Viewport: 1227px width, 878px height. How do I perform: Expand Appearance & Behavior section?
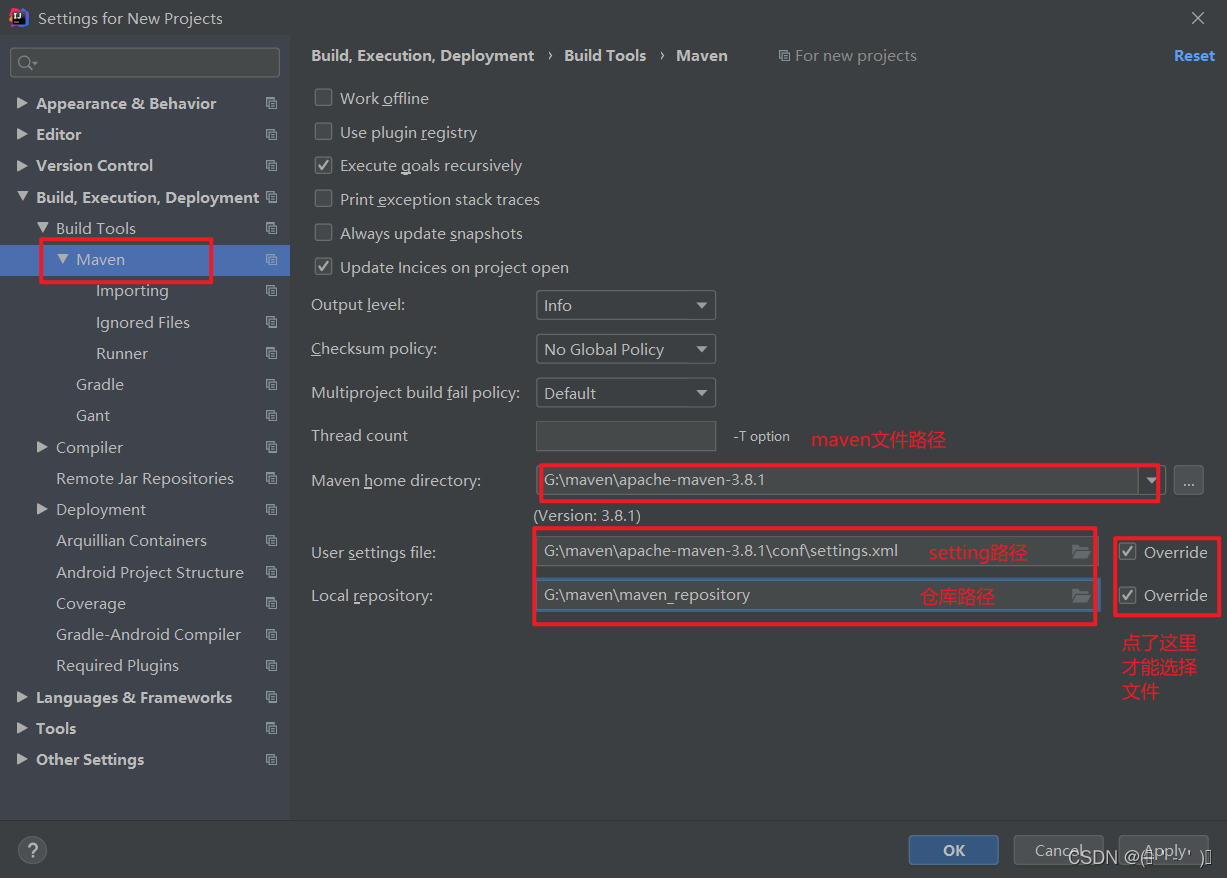tap(22, 103)
